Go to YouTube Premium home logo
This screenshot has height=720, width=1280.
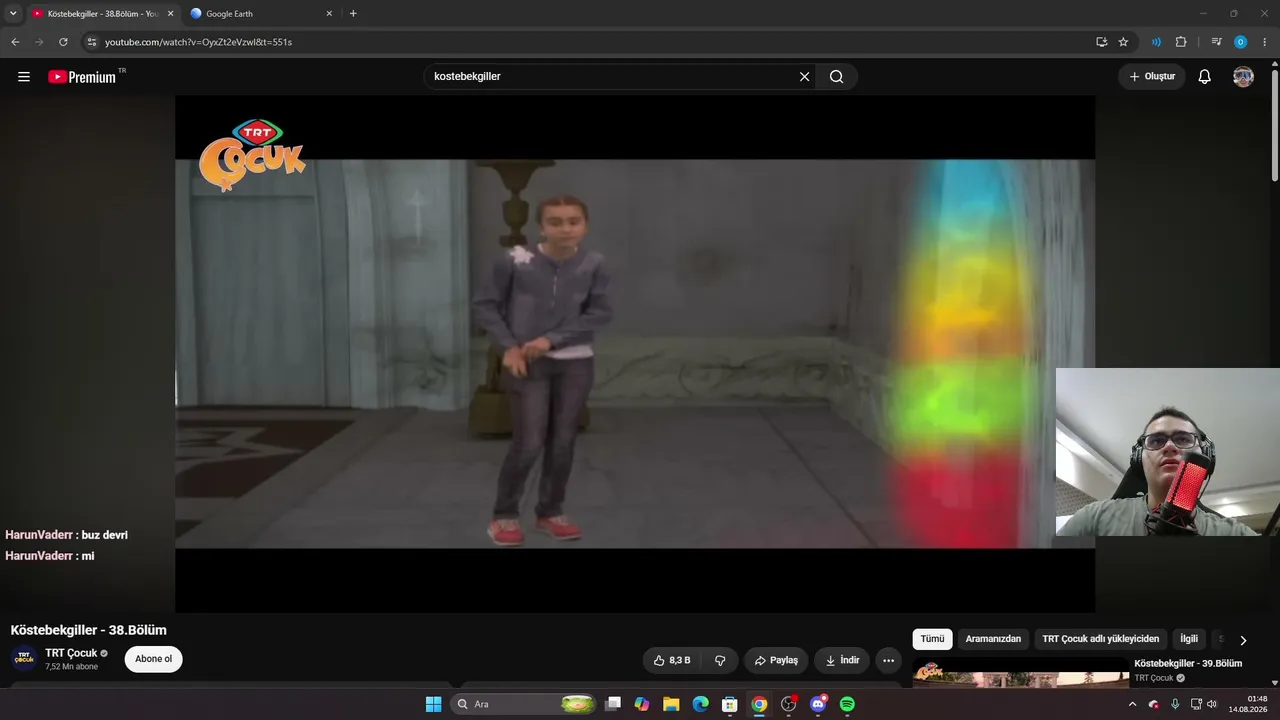(x=82, y=77)
